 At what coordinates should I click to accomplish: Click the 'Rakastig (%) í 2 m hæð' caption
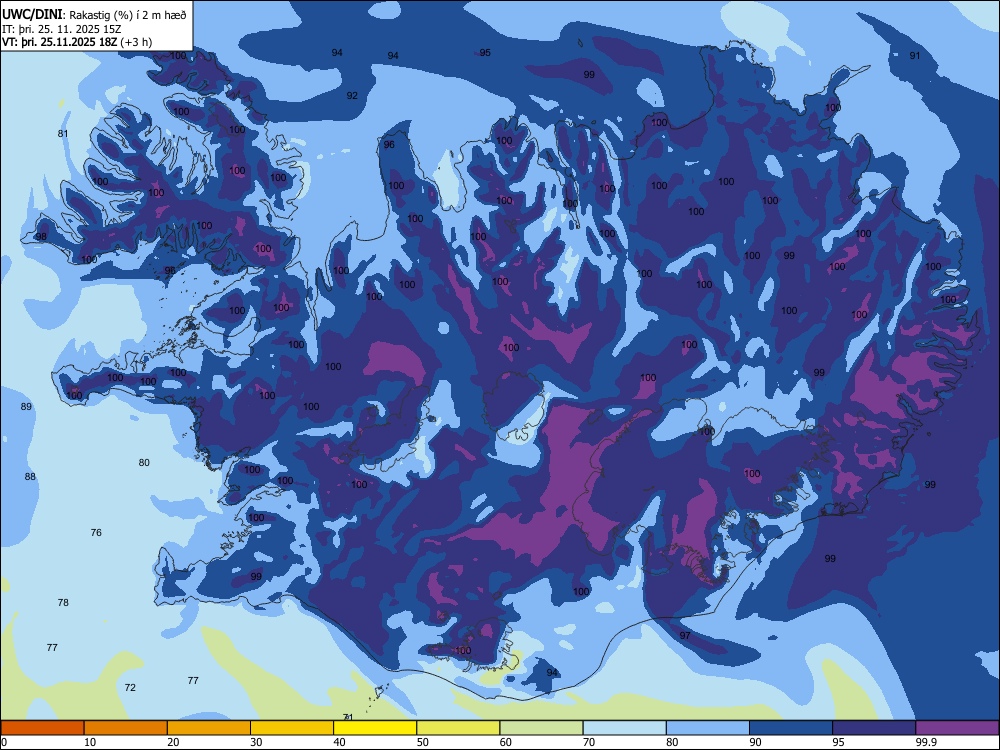128,15
